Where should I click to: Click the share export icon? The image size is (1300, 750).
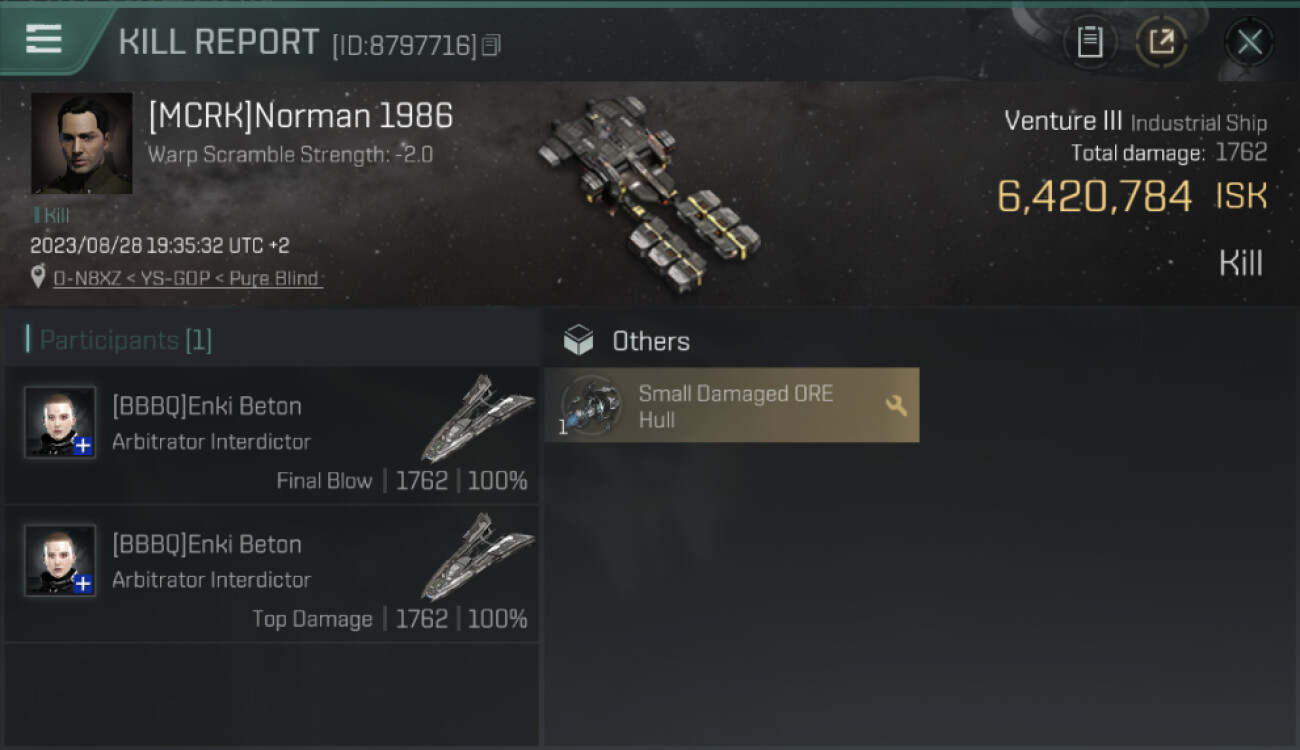(x=1162, y=42)
